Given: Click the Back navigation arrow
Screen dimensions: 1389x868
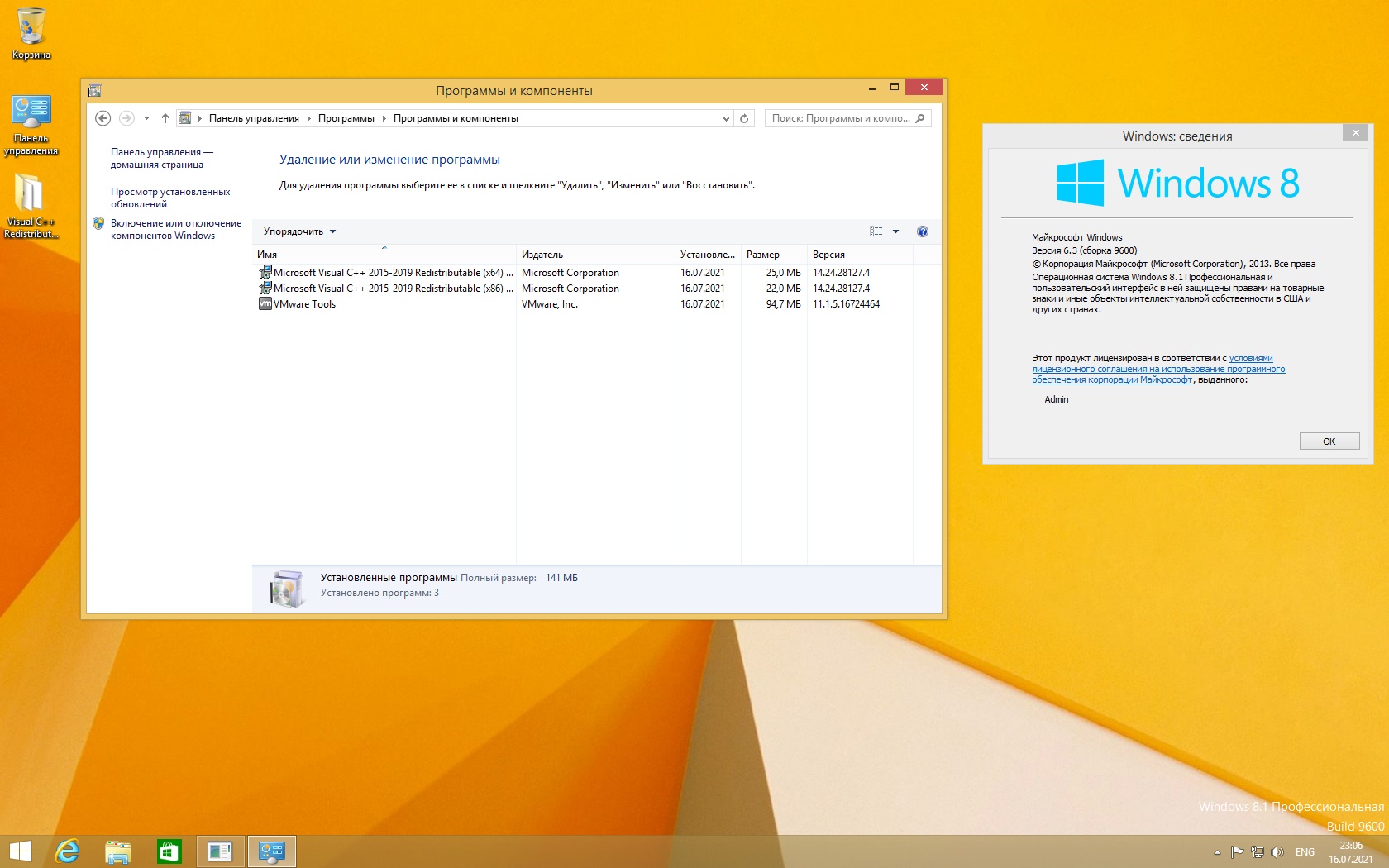Looking at the screenshot, I should (103, 118).
